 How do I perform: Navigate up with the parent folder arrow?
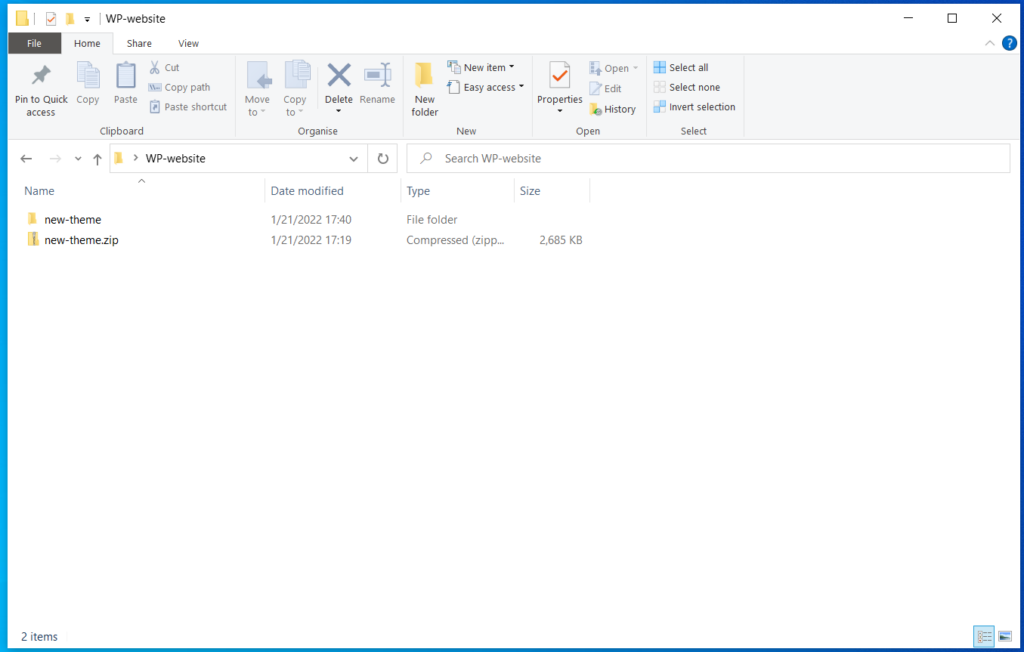click(96, 158)
